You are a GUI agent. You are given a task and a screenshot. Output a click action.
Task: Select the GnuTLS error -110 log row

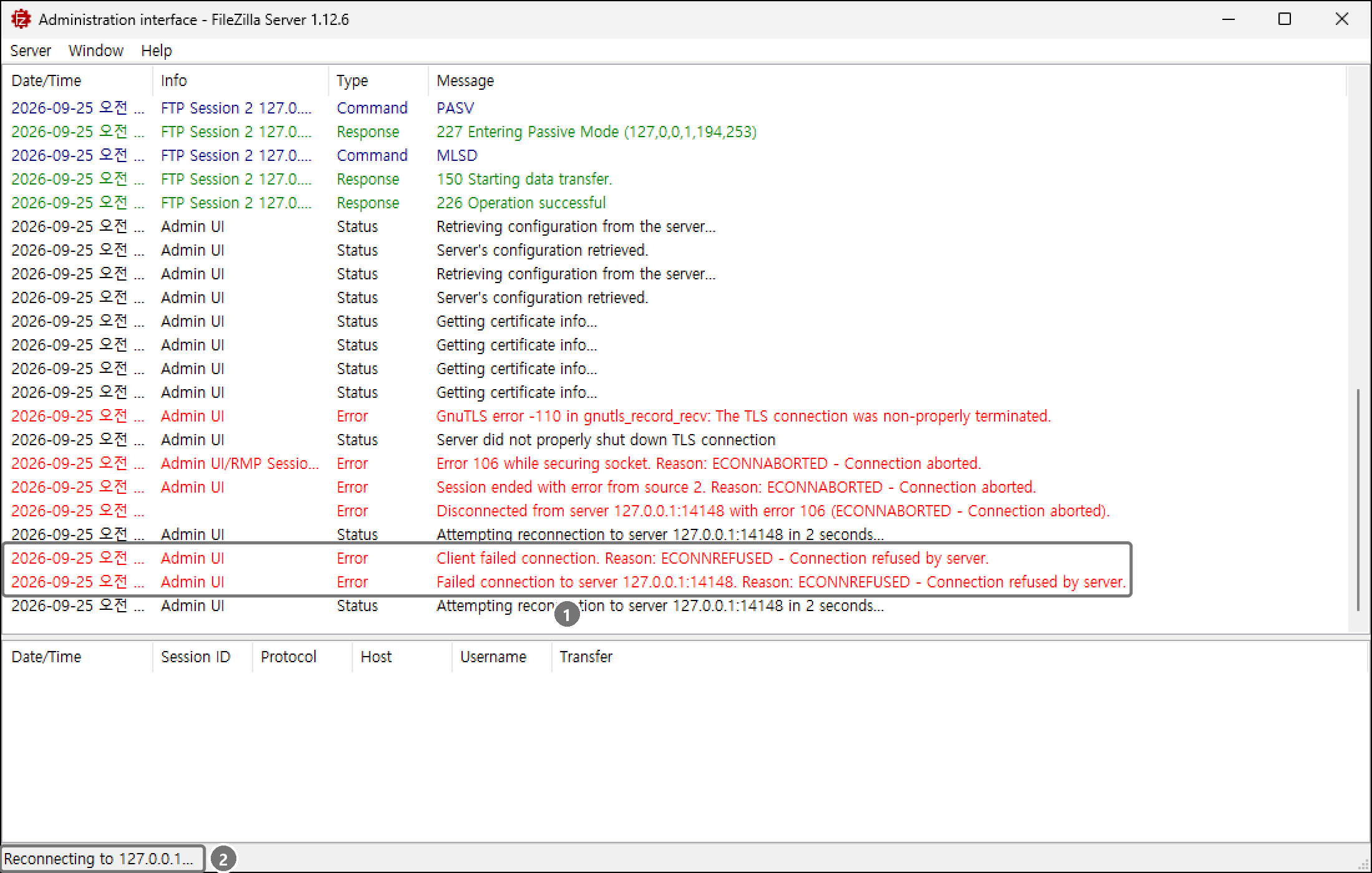click(675, 416)
